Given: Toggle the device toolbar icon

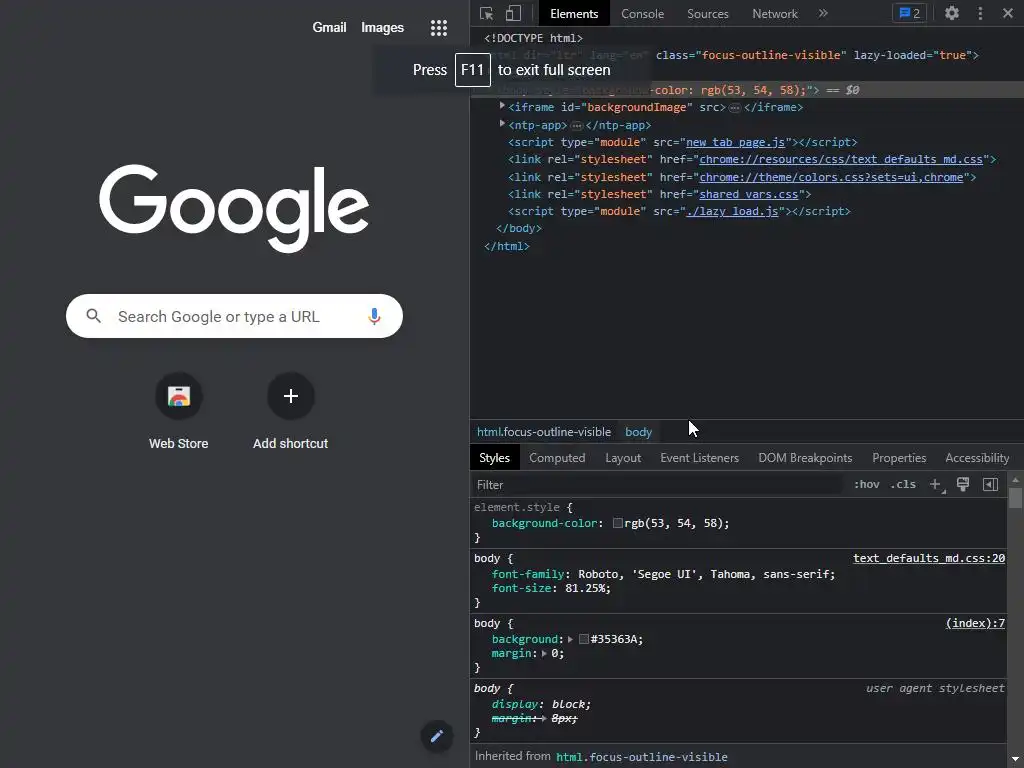Looking at the screenshot, I should click(x=513, y=14).
